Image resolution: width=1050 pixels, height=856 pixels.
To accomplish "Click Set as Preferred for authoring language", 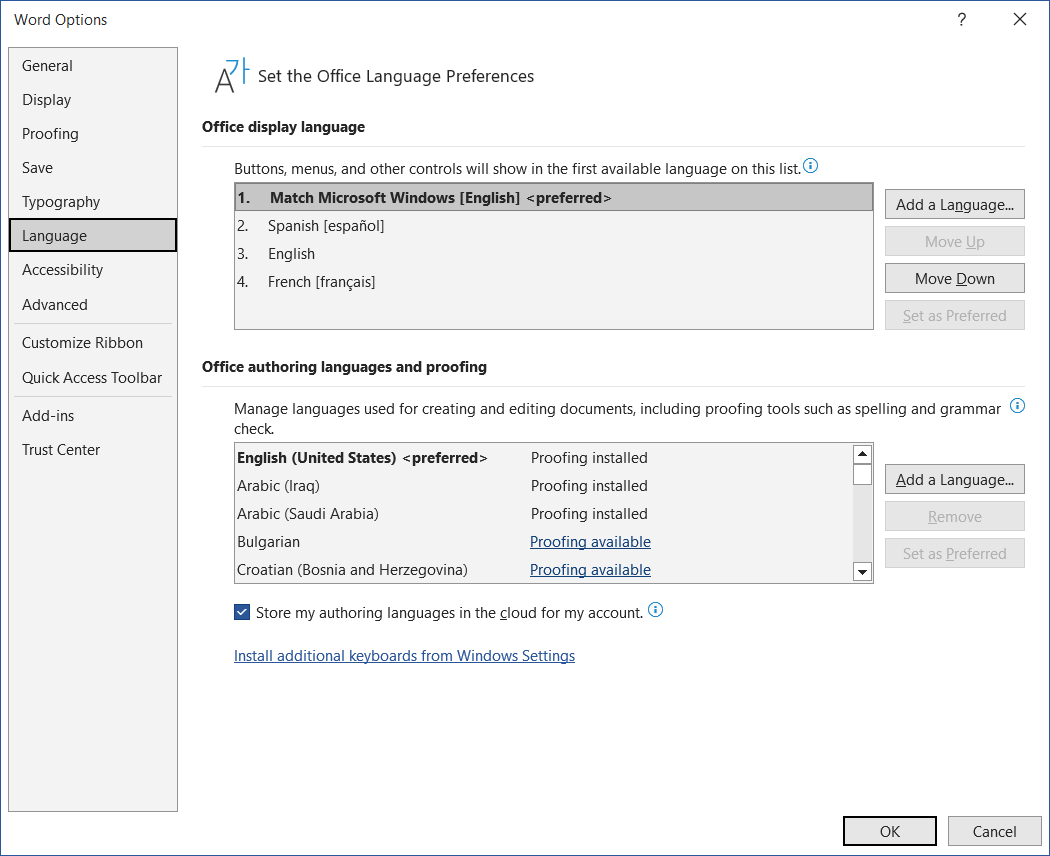I will pos(954,553).
